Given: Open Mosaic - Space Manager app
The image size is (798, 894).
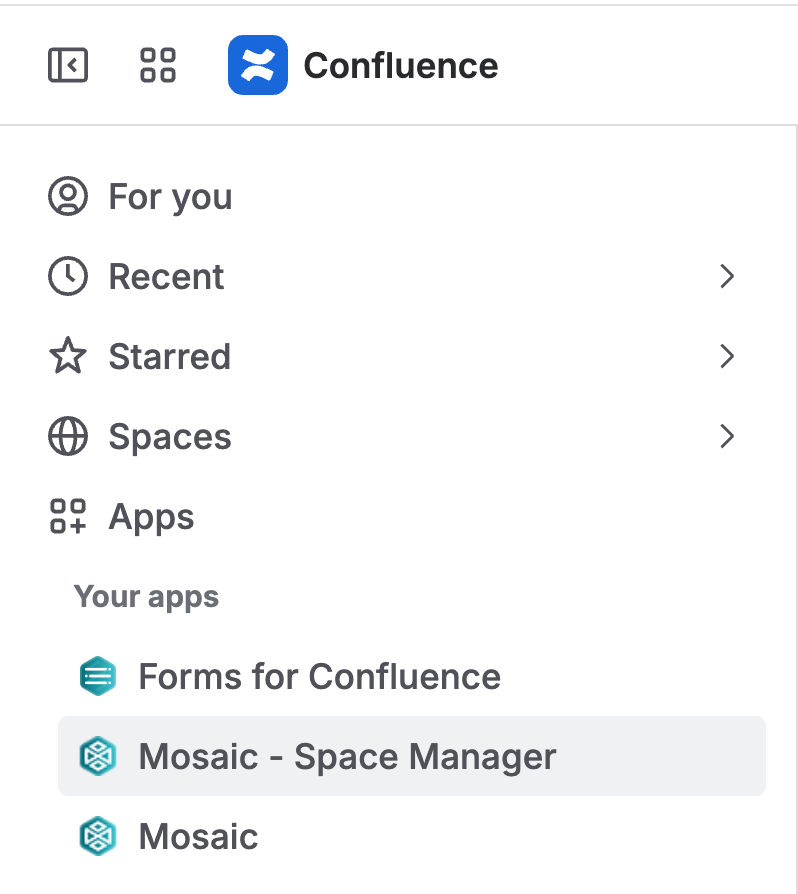Looking at the screenshot, I should pos(412,756).
